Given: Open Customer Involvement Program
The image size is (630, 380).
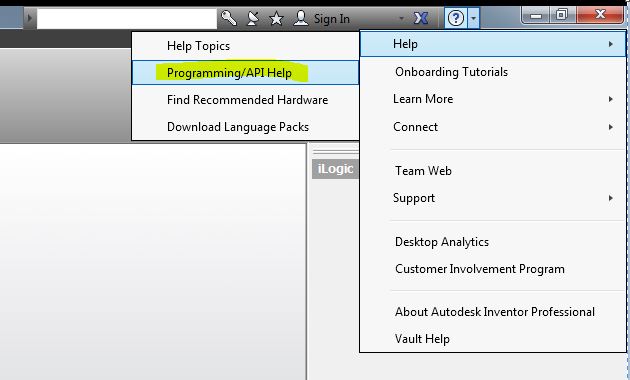Looking at the screenshot, I should [x=493, y=269].
